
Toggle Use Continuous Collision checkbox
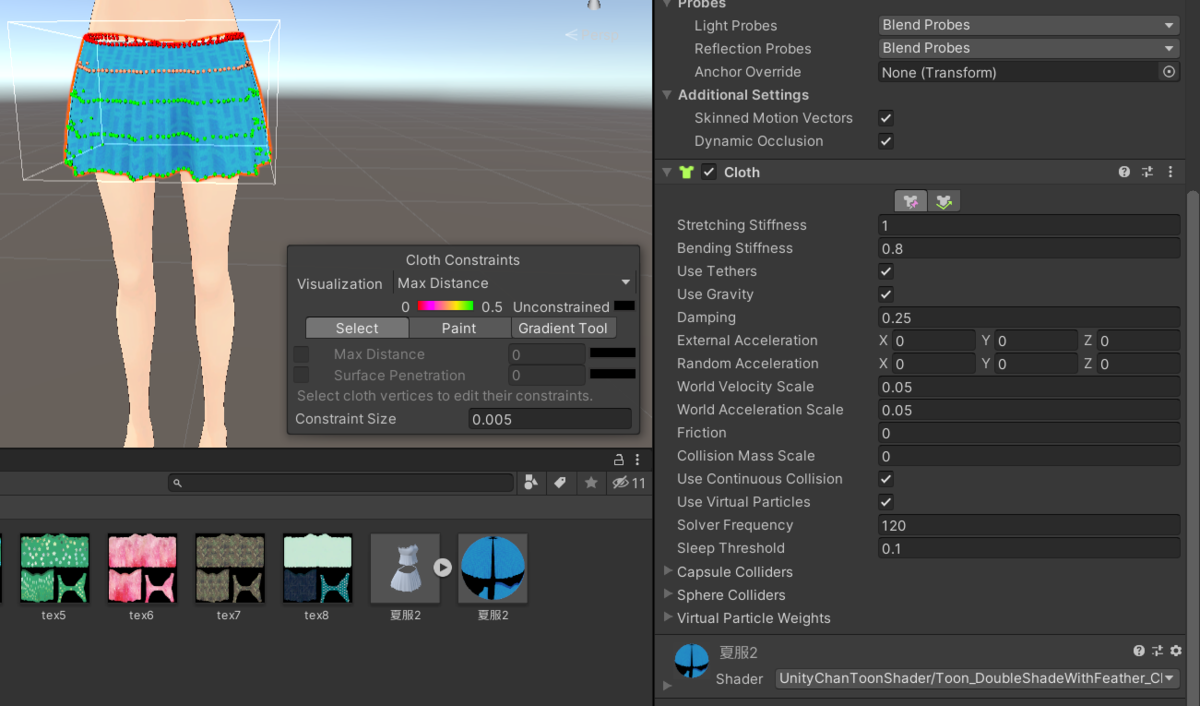(x=886, y=479)
